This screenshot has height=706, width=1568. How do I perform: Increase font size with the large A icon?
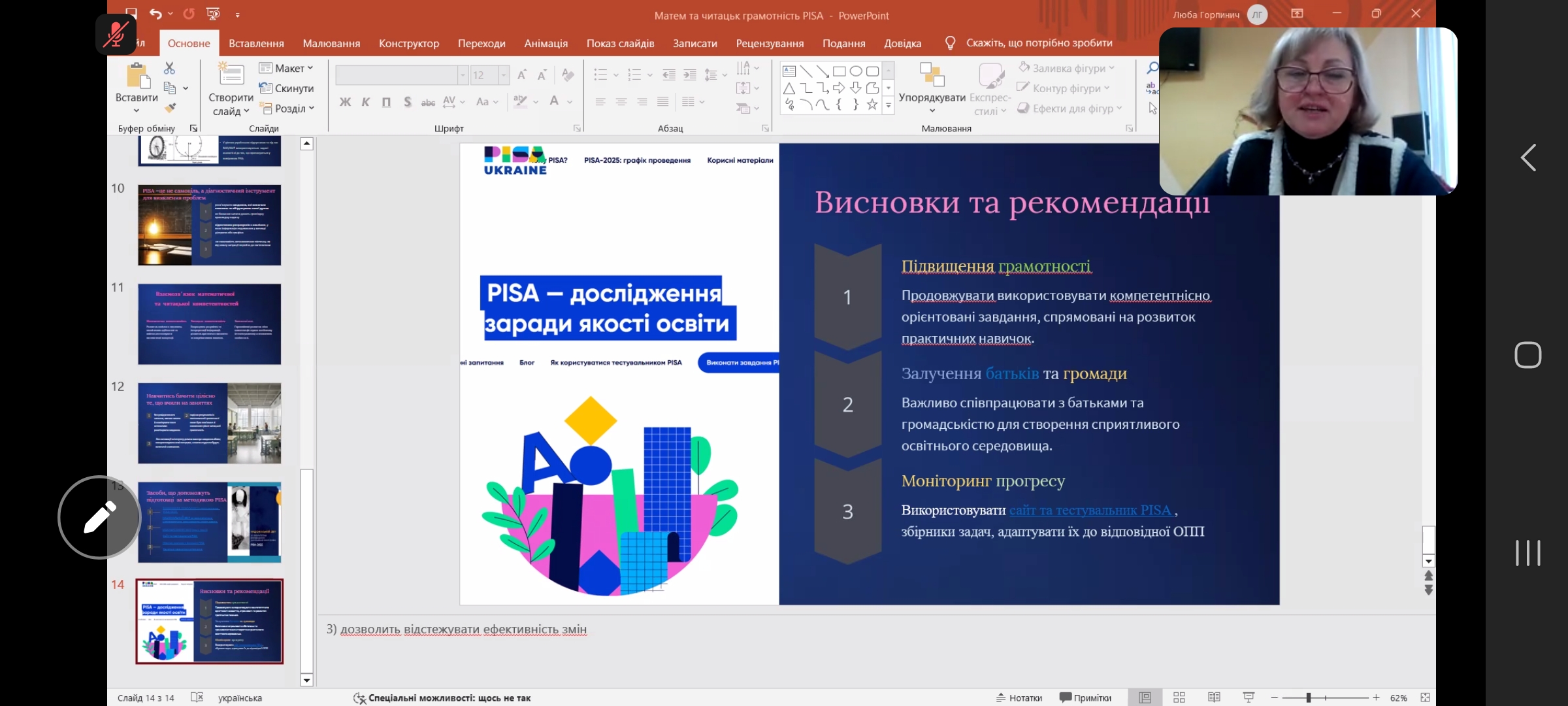click(x=521, y=75)
